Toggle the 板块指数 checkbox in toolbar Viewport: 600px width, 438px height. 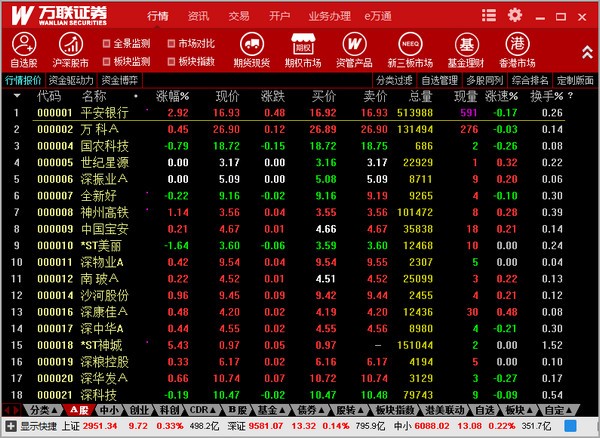click(171, 61)
